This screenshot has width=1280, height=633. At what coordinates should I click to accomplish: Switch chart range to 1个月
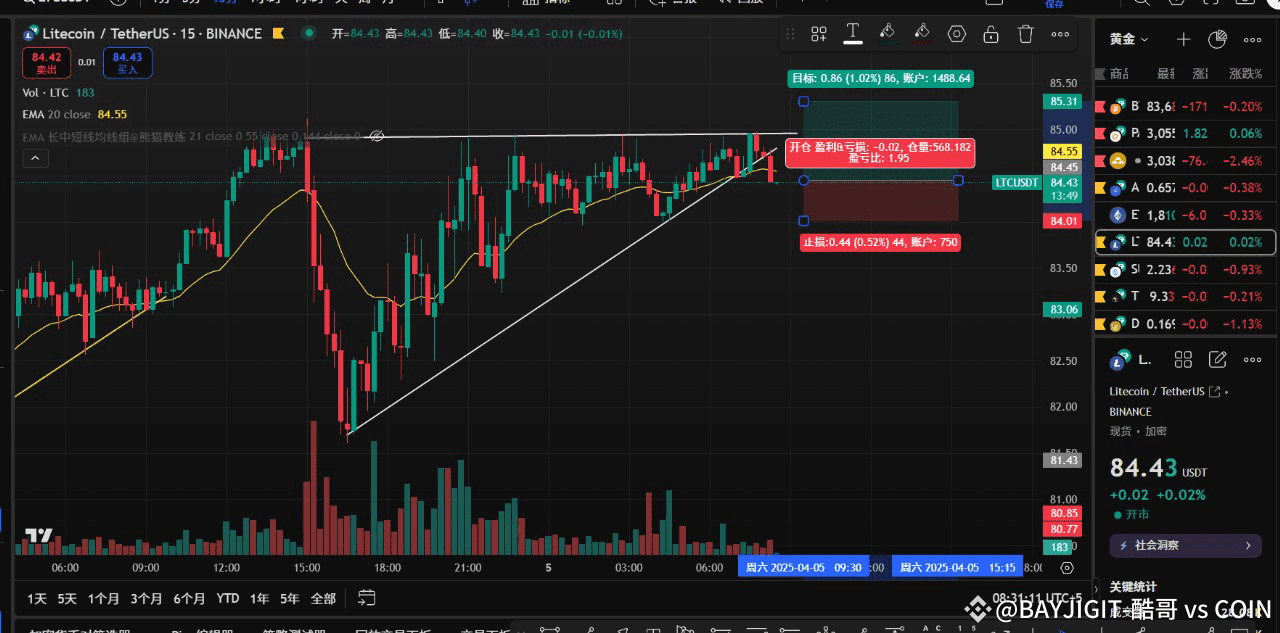[x=103, y=597]
